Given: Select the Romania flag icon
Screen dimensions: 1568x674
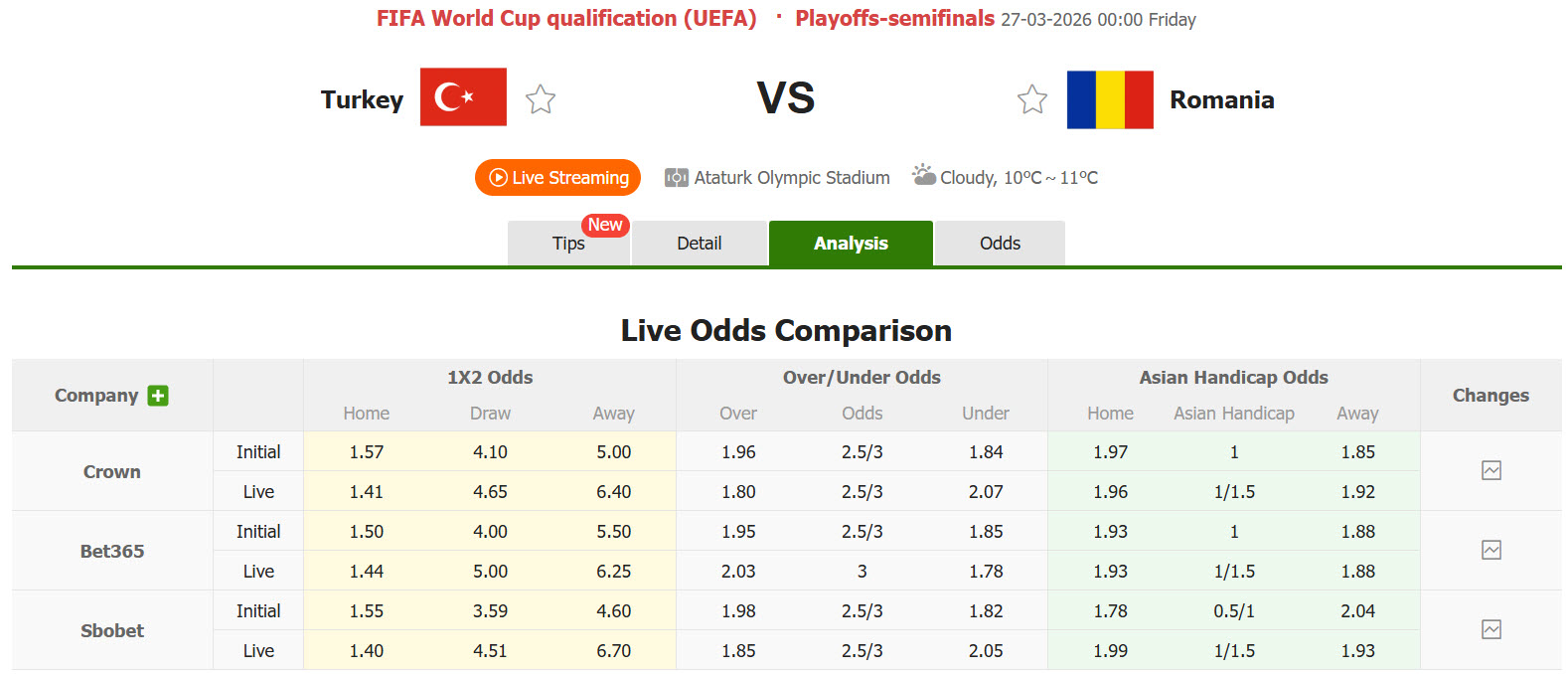Looking at the screenshot, I should (x=1109, y=98).
